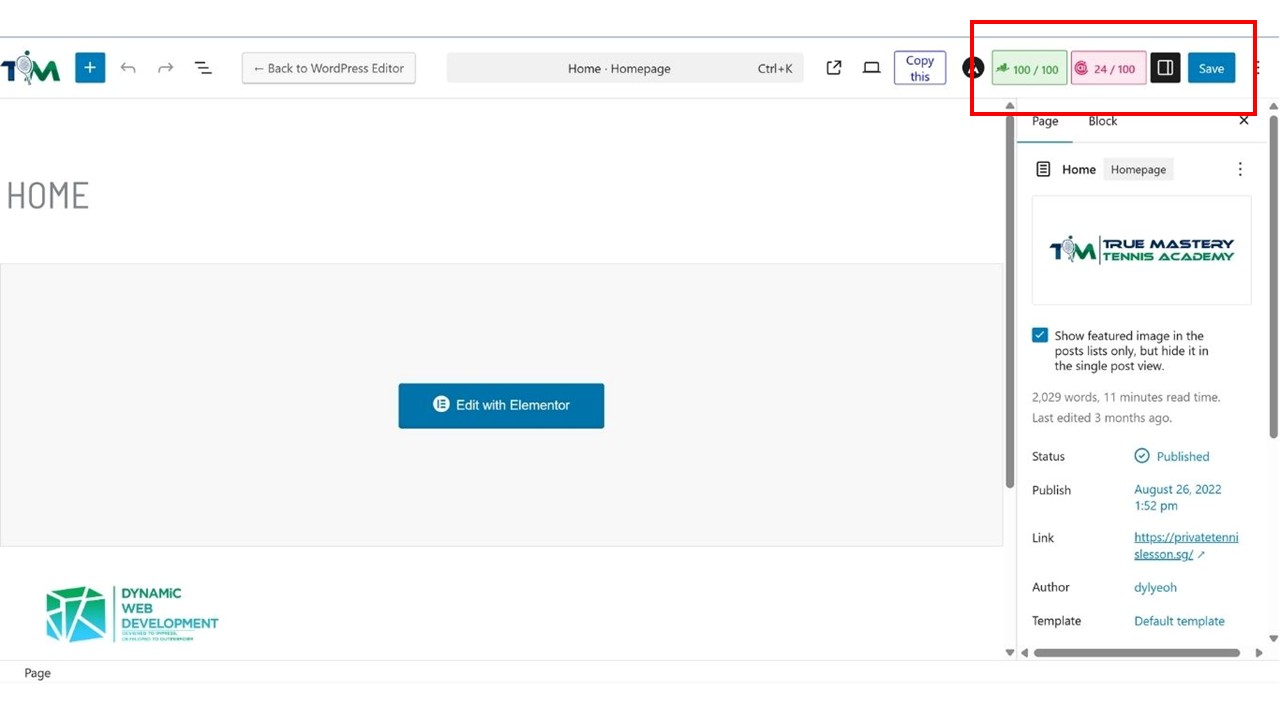Image resolution: width=1280 pixels, height=720 pixels.
Task: Select the Page tab in sidebar
Action: pyautogui.click(x=1045, y=121)
